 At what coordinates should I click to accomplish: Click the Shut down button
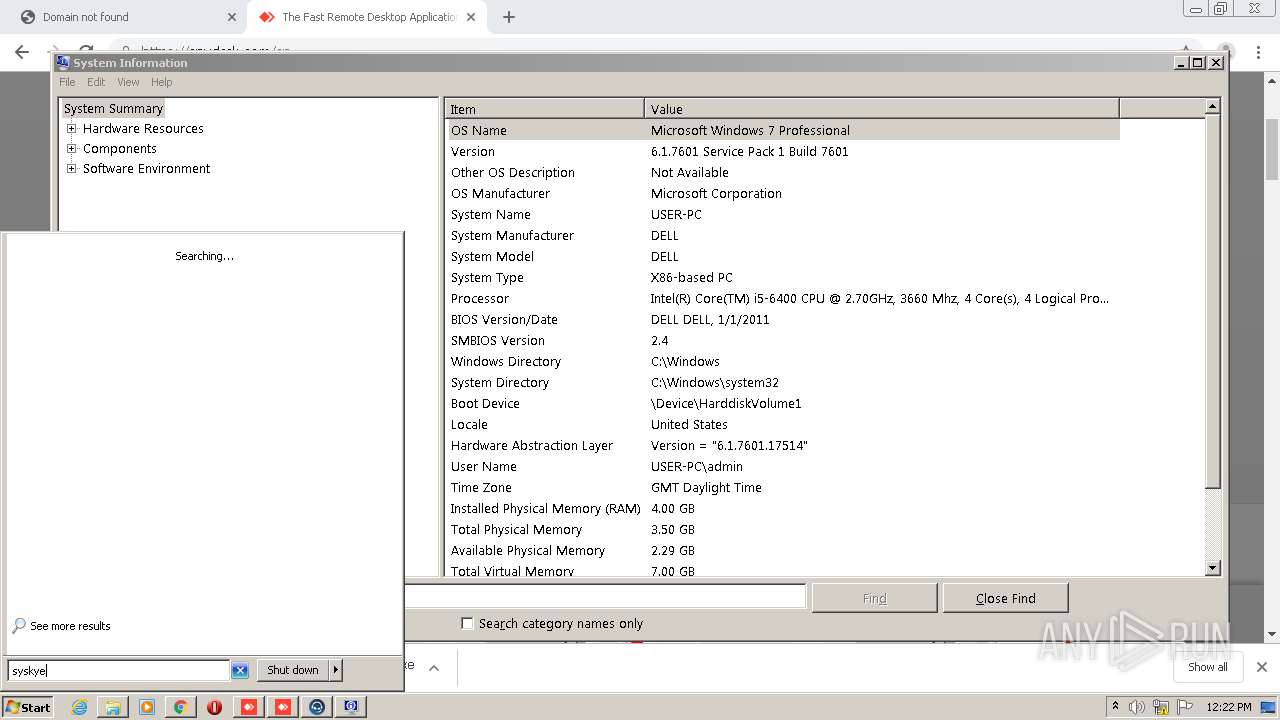coord(293,670)
